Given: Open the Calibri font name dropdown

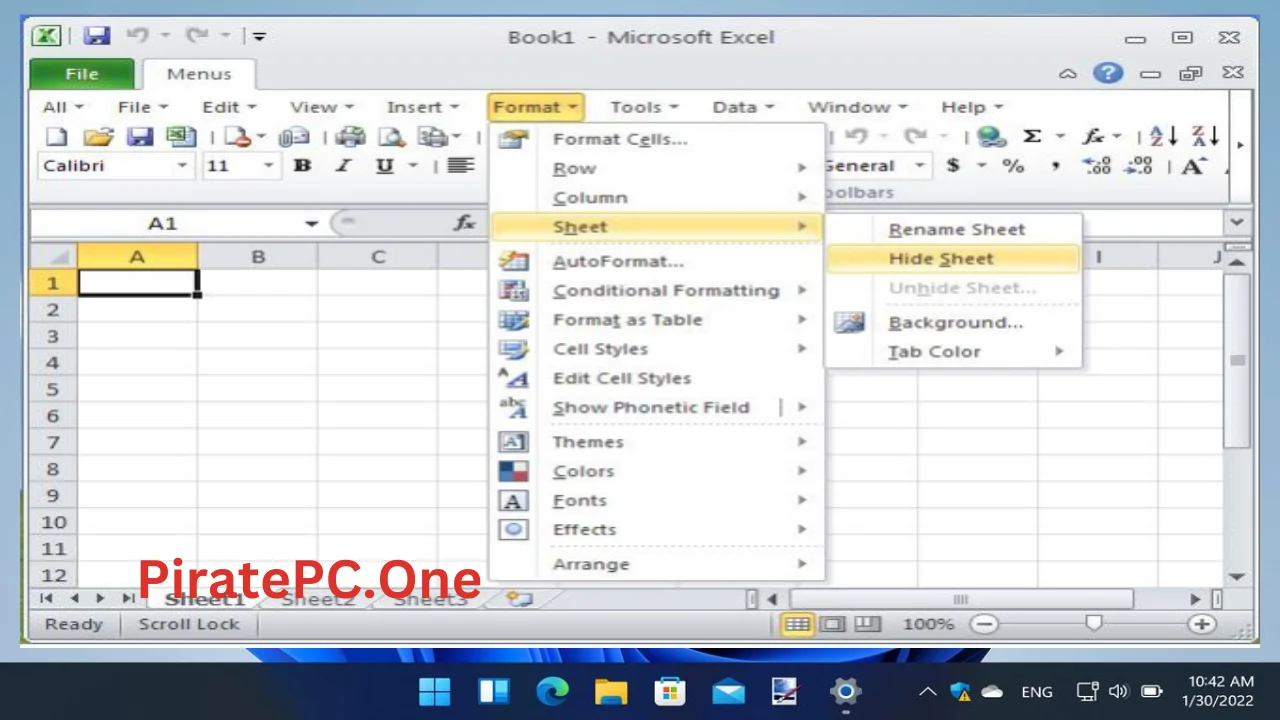Looking at the screenshot, I should (x=183, y=166).
